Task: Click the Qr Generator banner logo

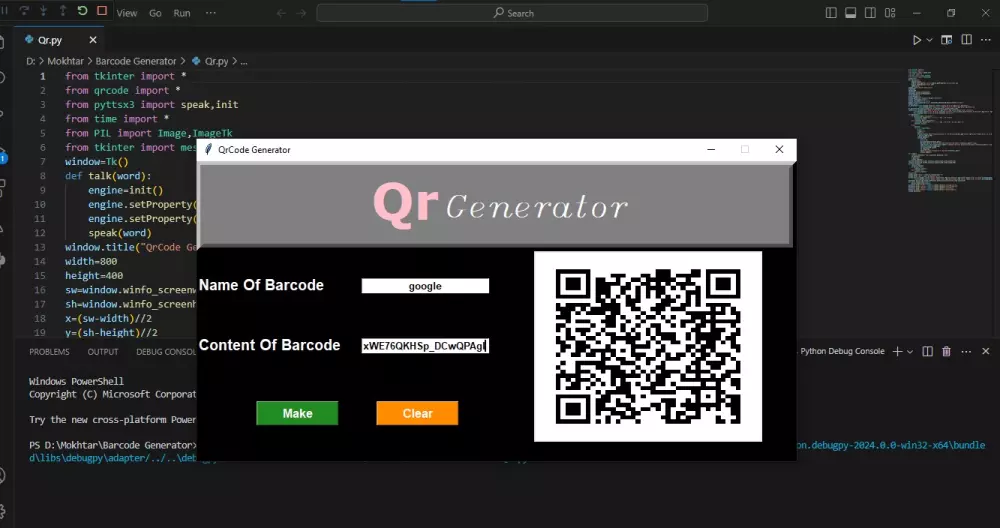Action: [501, 205]
